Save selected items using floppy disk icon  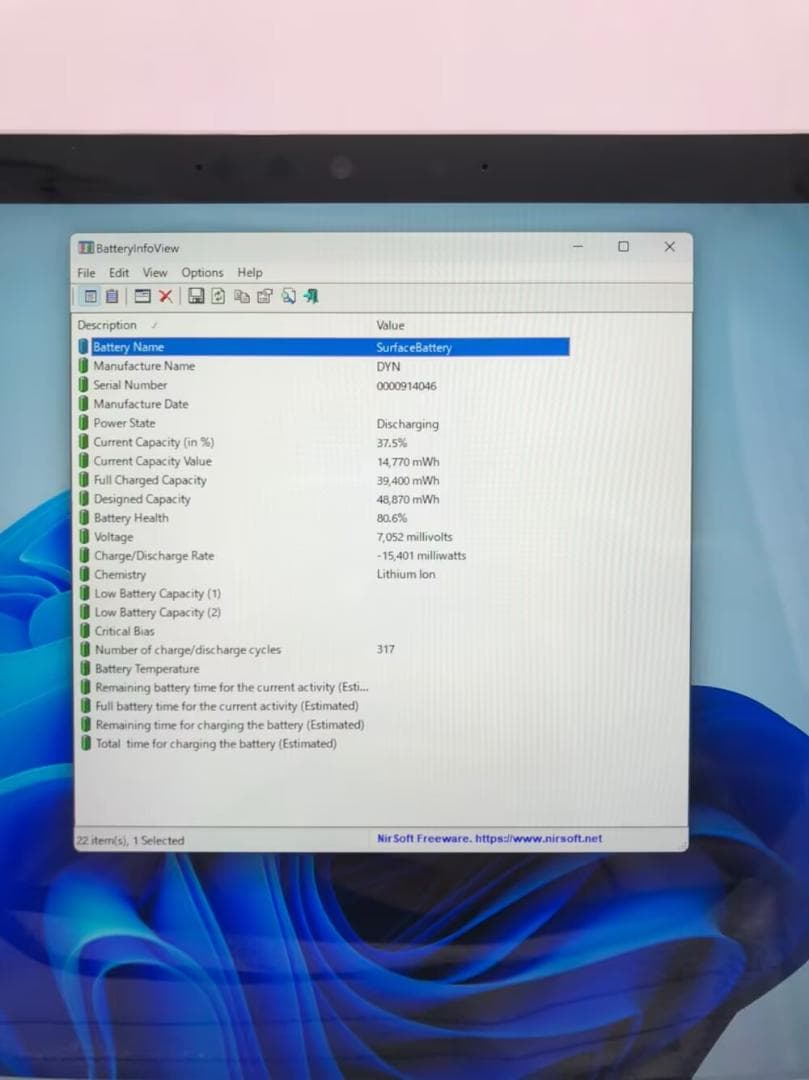195,296
